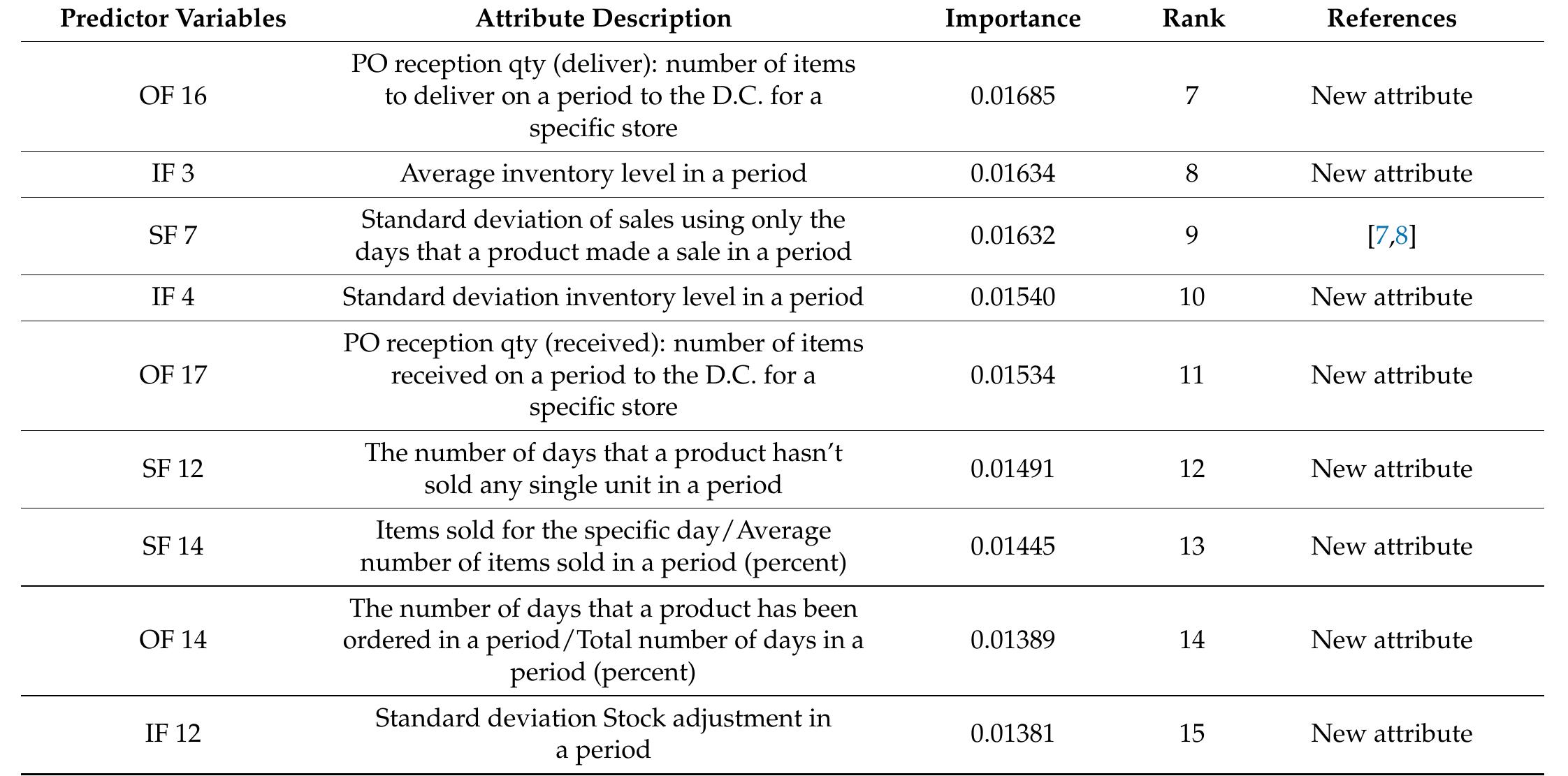The width and height of the screenshot is (1568, 776).
Task: Select the Rank column header
Action: (1193, 18)
